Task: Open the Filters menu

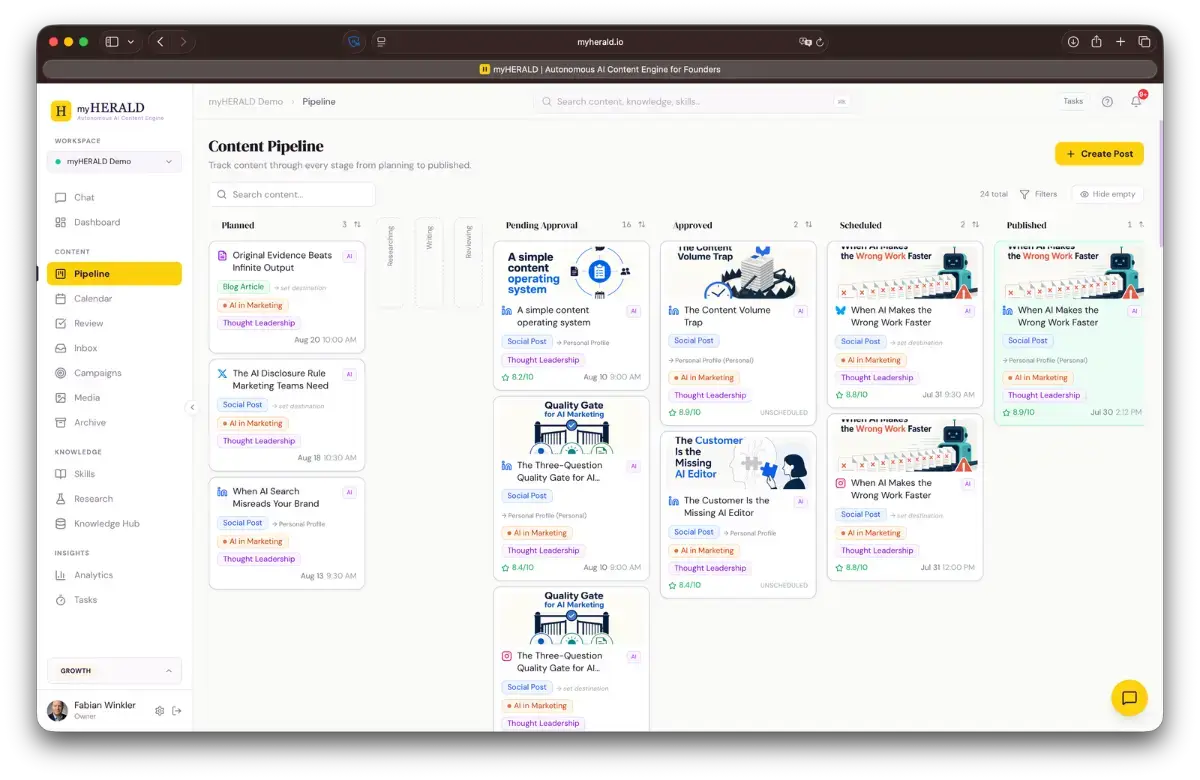Action: pos(1038,194)
